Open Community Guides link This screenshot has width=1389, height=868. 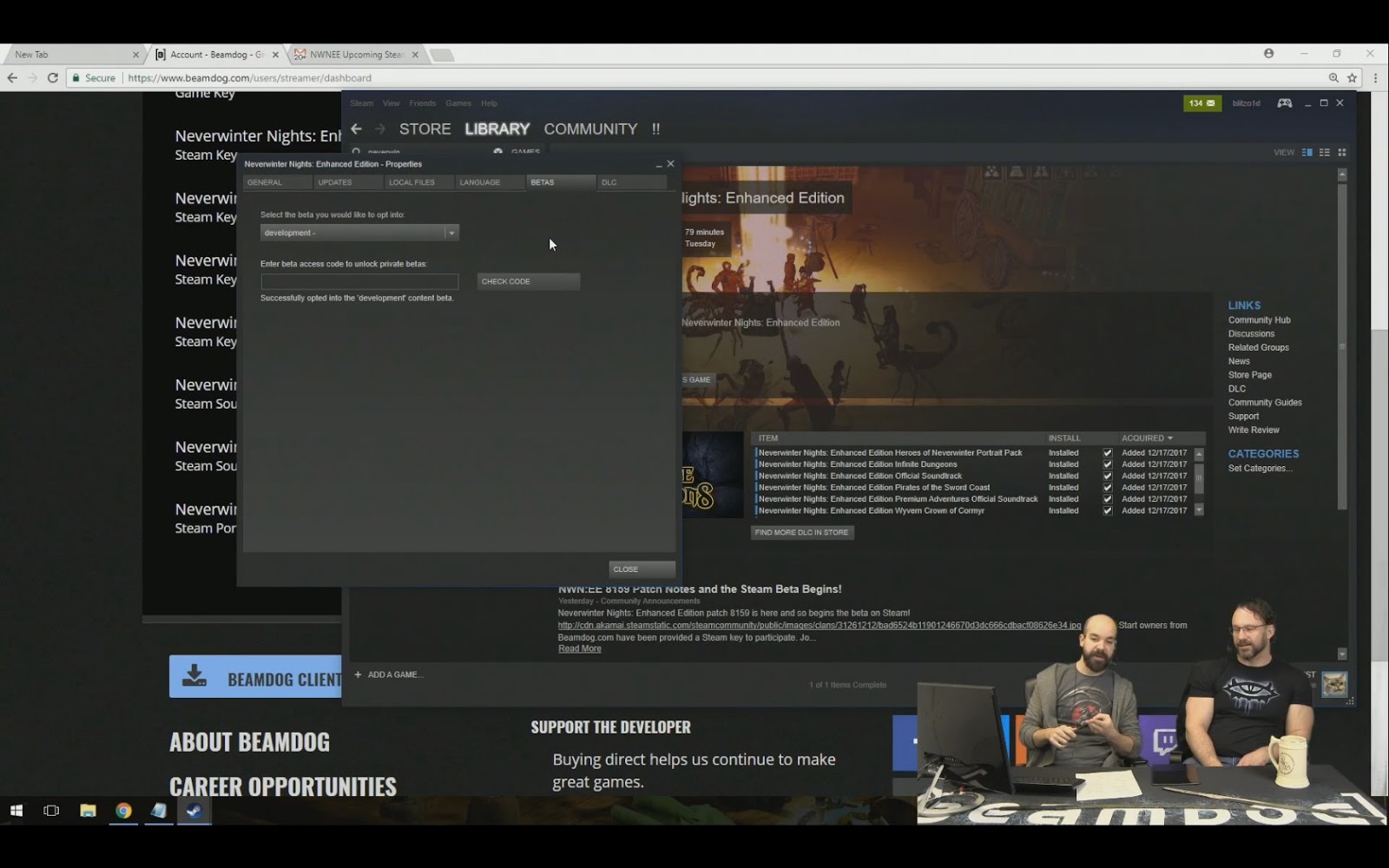(x=1265, y=403)
